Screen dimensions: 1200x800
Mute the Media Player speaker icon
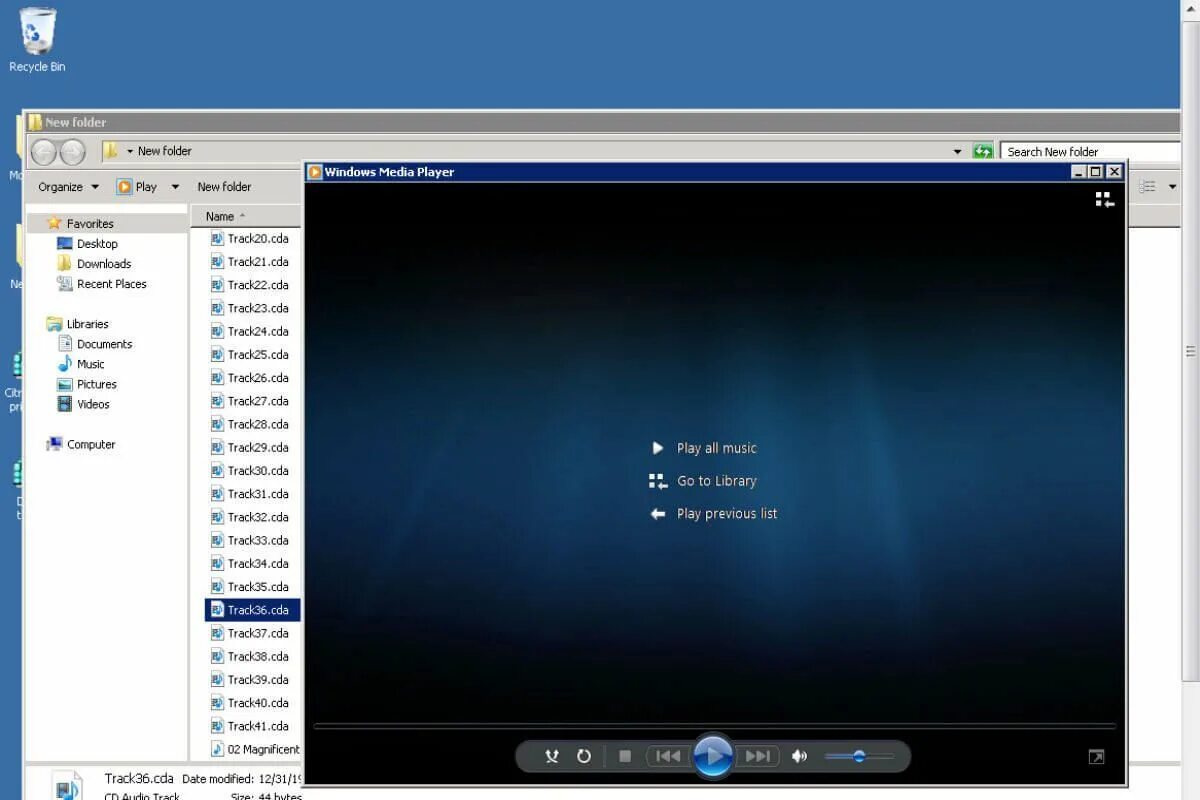point(799,756)
